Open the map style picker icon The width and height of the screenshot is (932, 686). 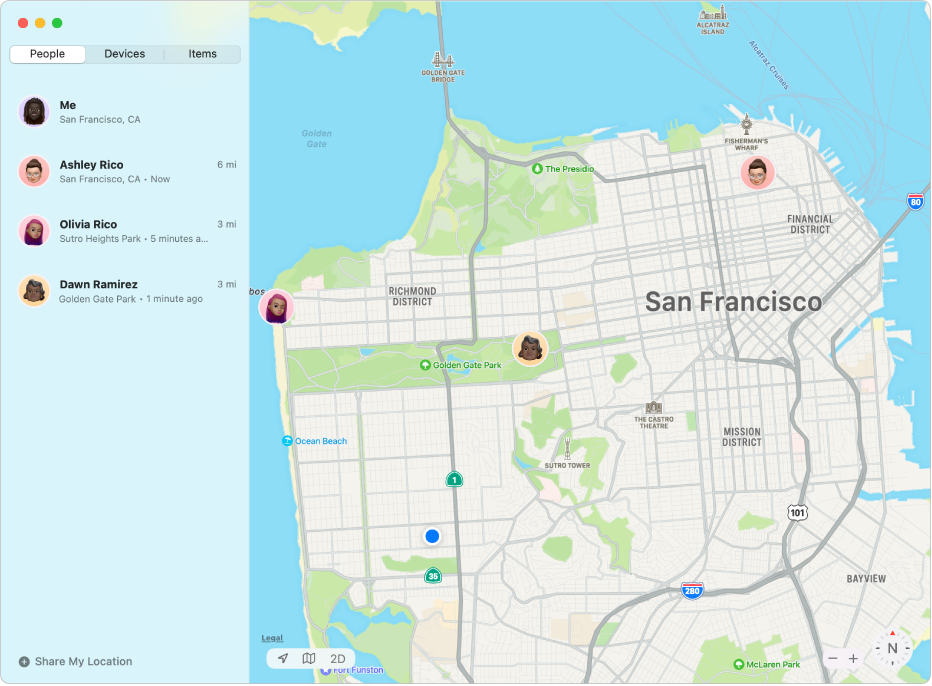click(x=310, y=658)
